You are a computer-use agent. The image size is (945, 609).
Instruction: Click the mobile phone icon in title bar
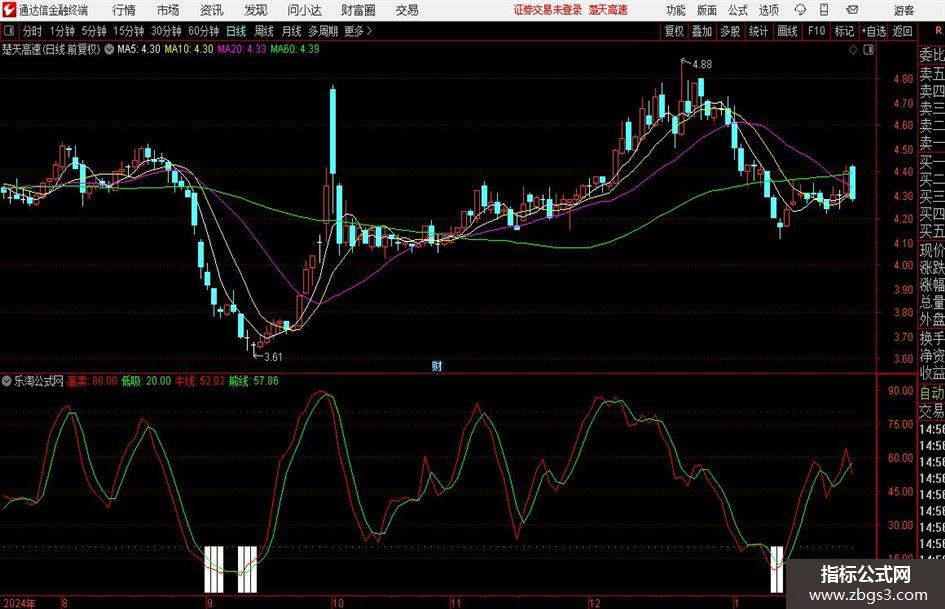pos(824,10)
